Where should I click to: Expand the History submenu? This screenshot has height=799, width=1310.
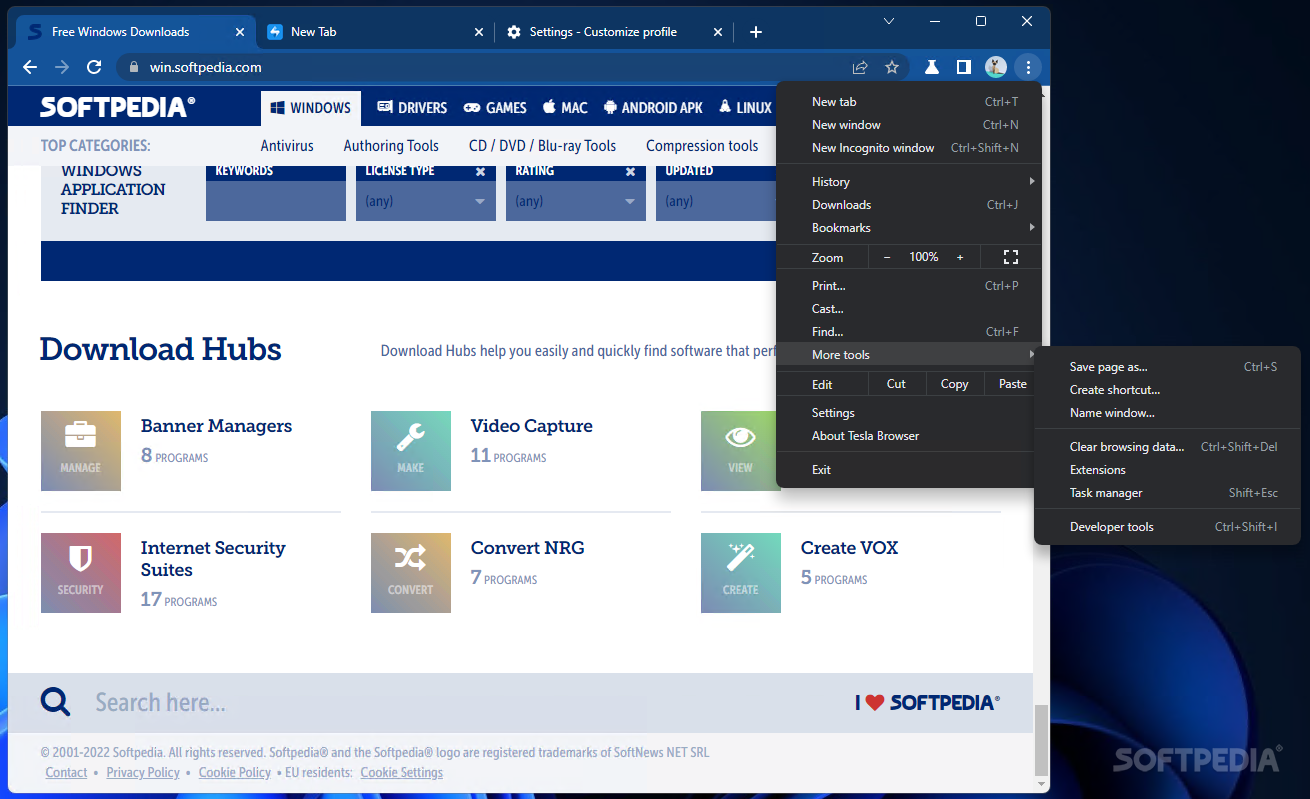pyautogui.click(x=909, y=182)
